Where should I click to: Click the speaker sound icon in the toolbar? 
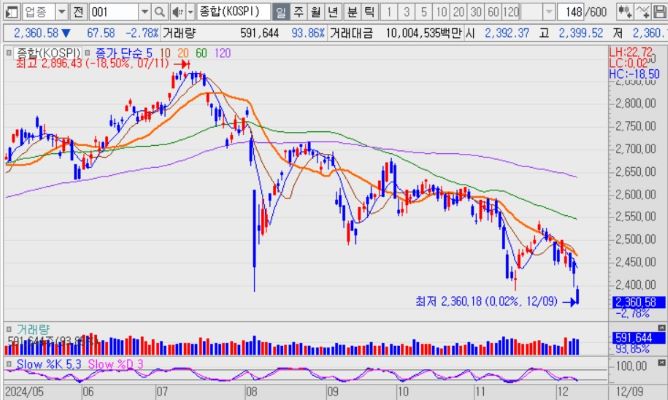(178, 12)
